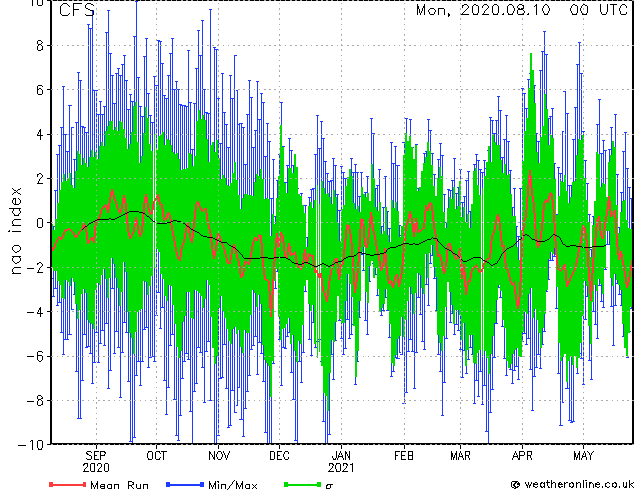Click the blue Min/Max legend line
Screen dimensions: 634x490
pyautogui.click(x=185, y=484)
